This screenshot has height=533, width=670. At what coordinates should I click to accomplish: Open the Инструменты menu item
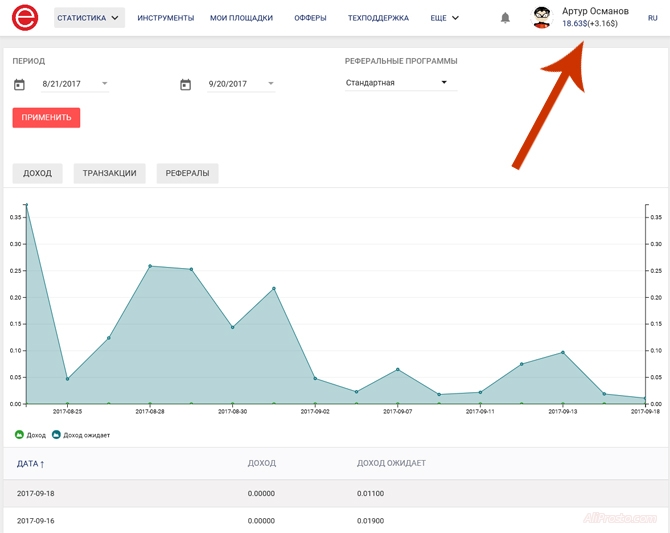pyautogui.click(x=166, y=18)
